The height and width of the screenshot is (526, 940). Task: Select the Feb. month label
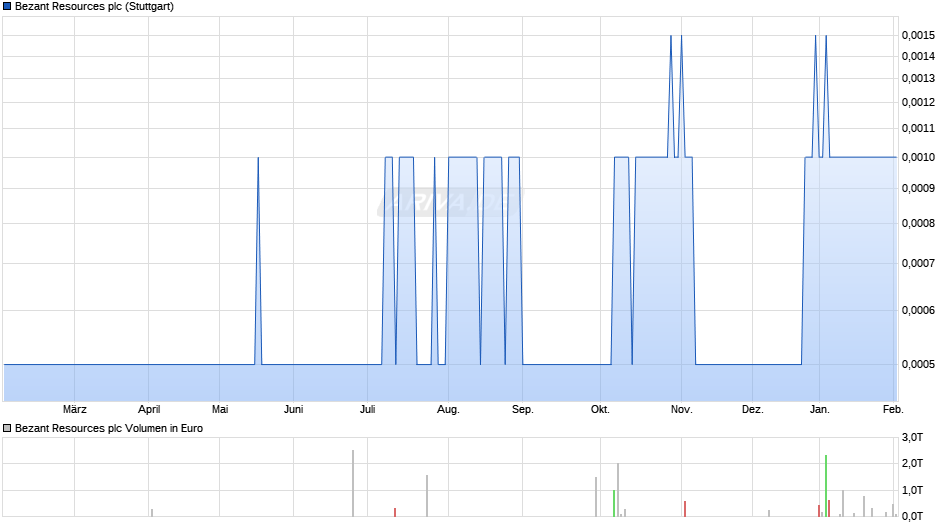tap(893, 409)
